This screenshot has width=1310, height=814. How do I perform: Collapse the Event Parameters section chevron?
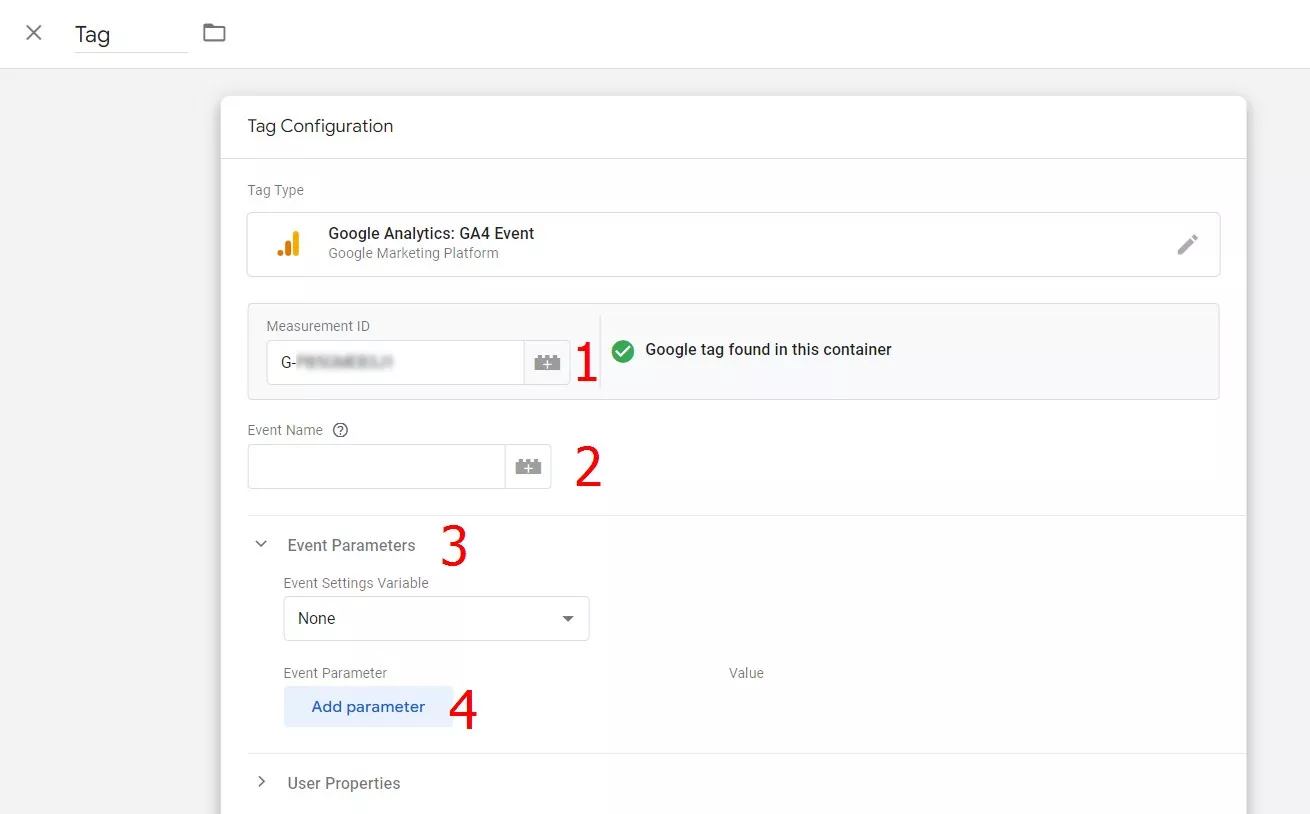pyautogui.click(x=261, y=545)
